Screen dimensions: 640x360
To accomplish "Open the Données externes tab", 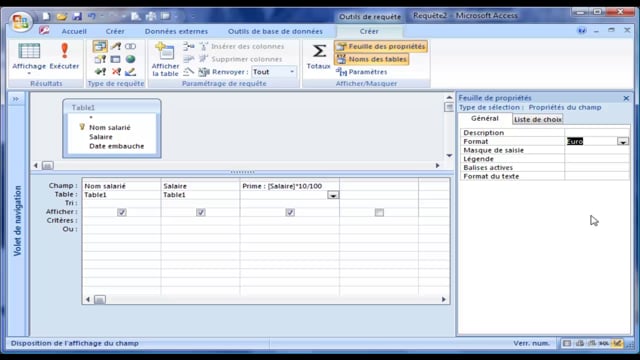I will pyautogui.click(x=176, y=31).
